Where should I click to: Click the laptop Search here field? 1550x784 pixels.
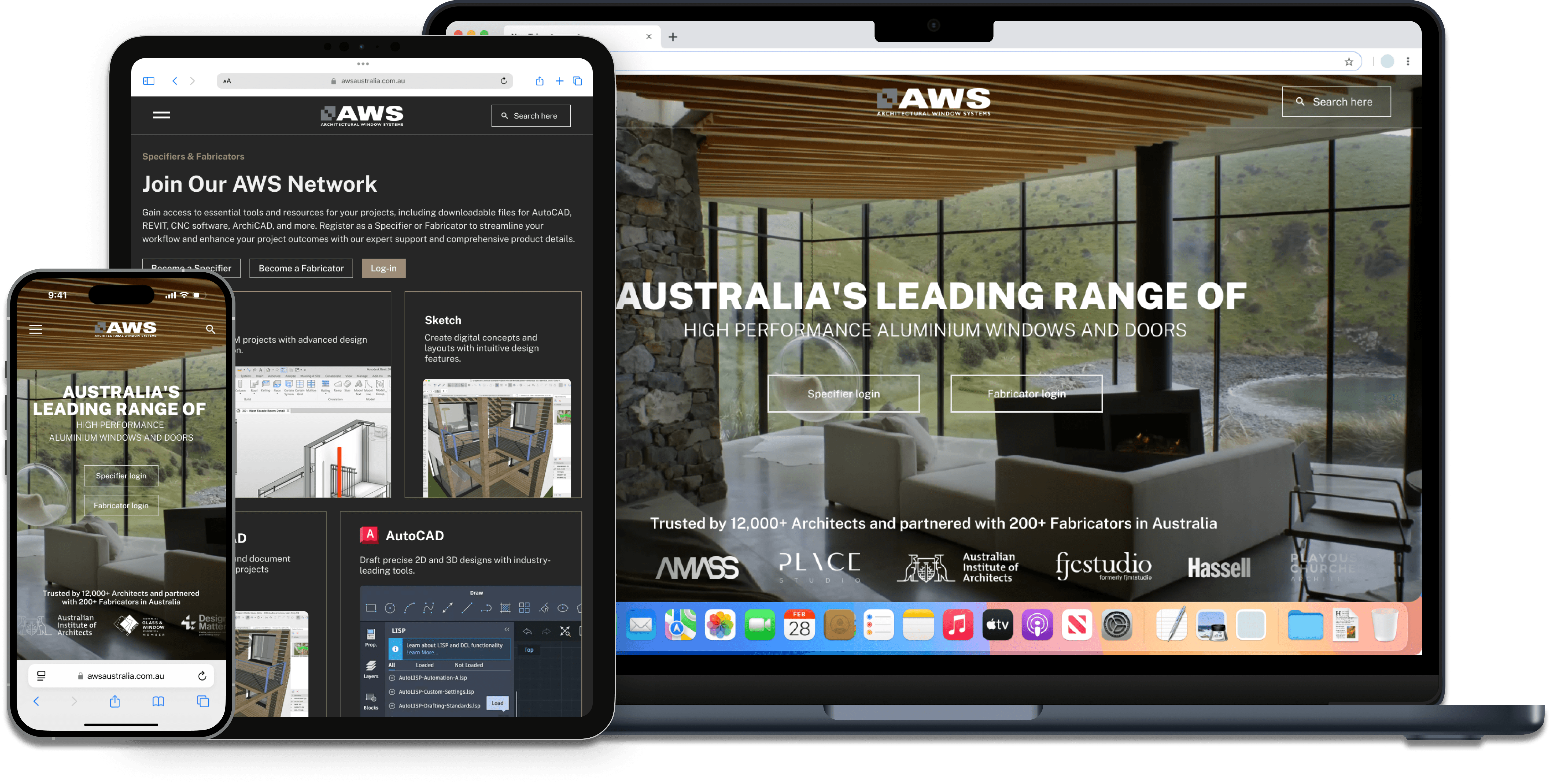pyautogui.click(x=1336, y=102)
